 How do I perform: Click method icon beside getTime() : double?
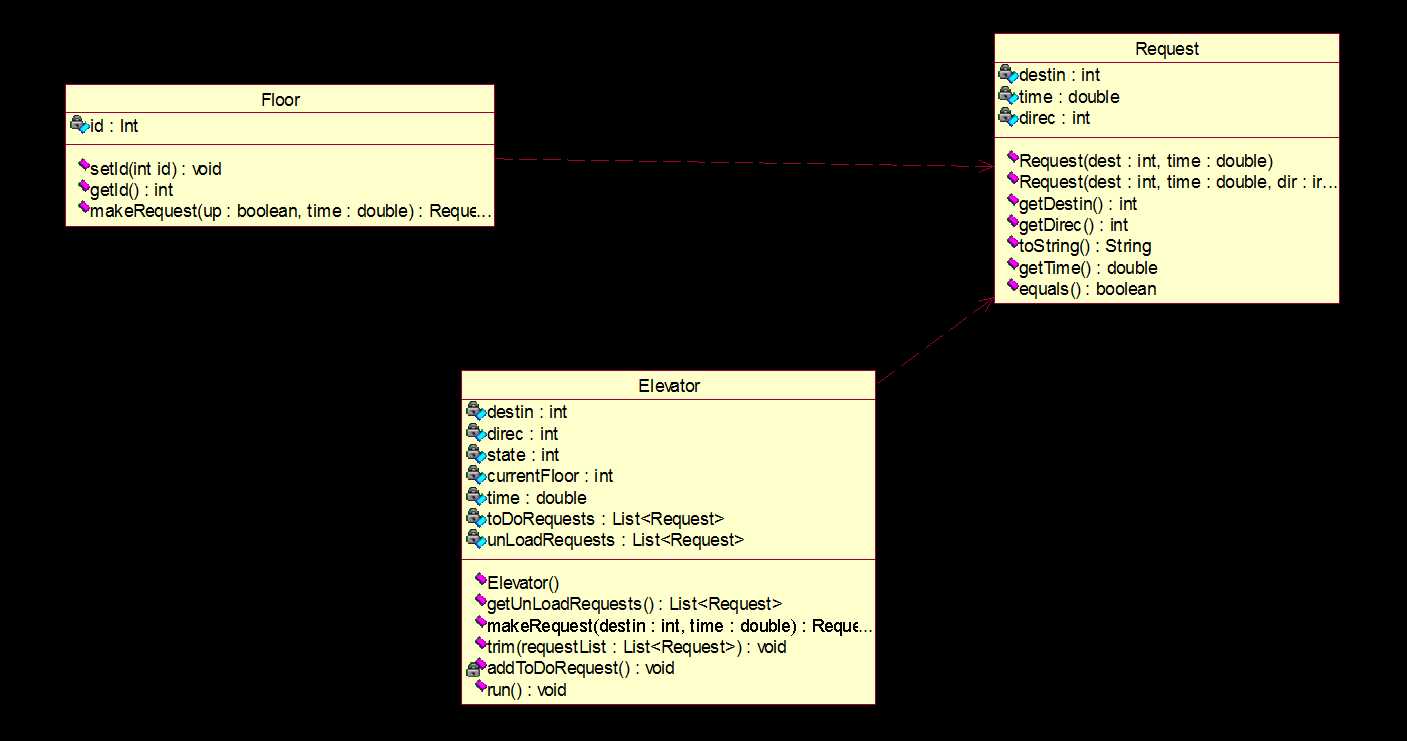pos(1011,265)
